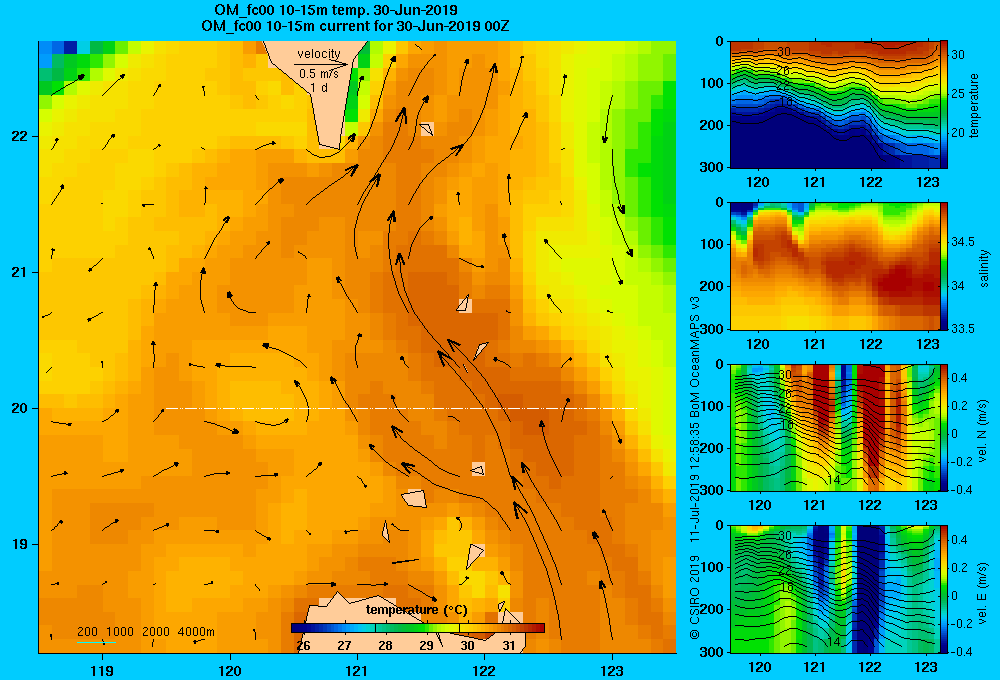Click the rotated 'vel. N (m/s)' label
Image resolution: width=1000 pixels, height=680 pixels.
click(983, 431)
